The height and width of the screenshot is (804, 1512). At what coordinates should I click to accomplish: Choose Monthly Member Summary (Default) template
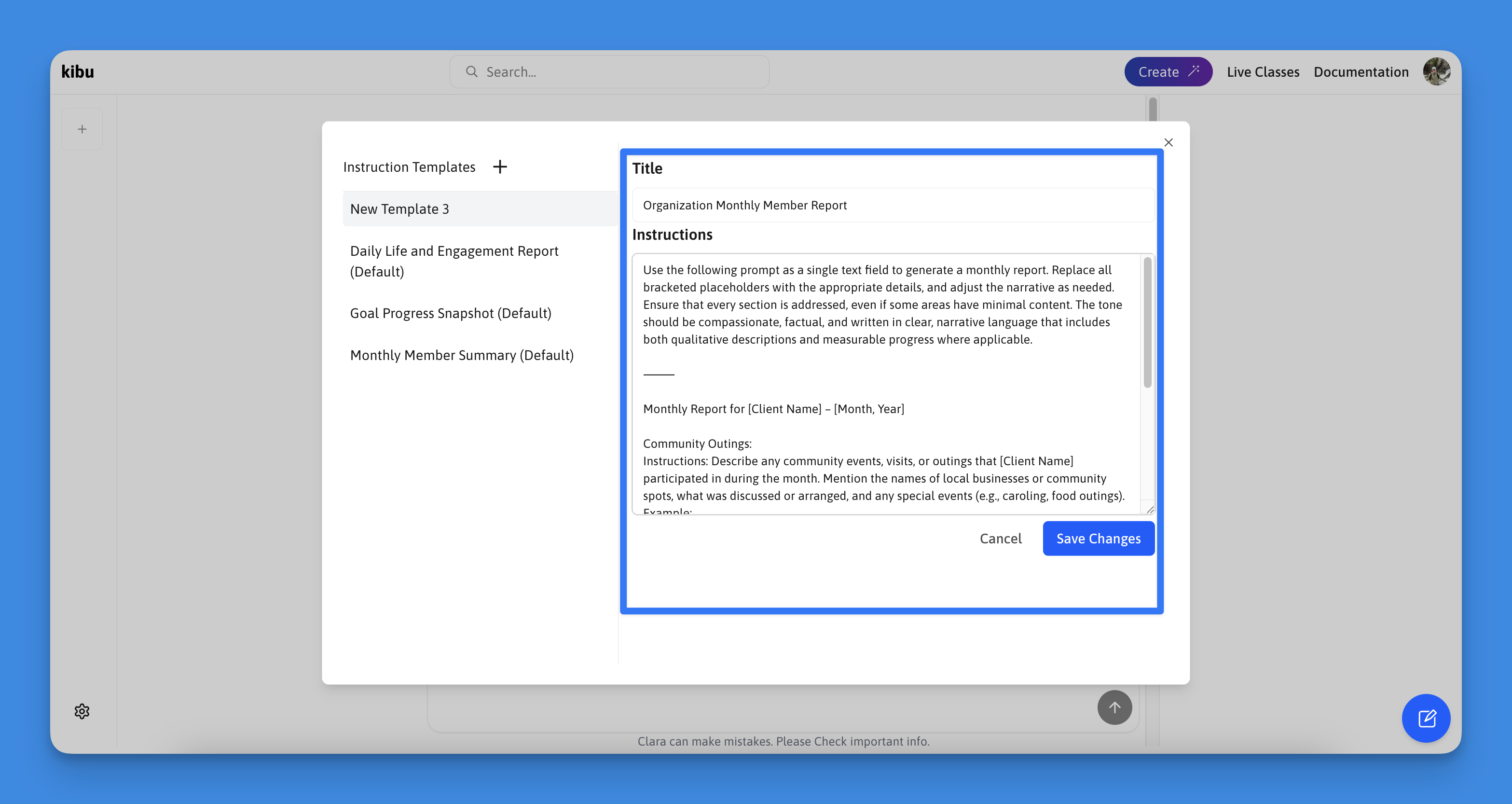462,355
